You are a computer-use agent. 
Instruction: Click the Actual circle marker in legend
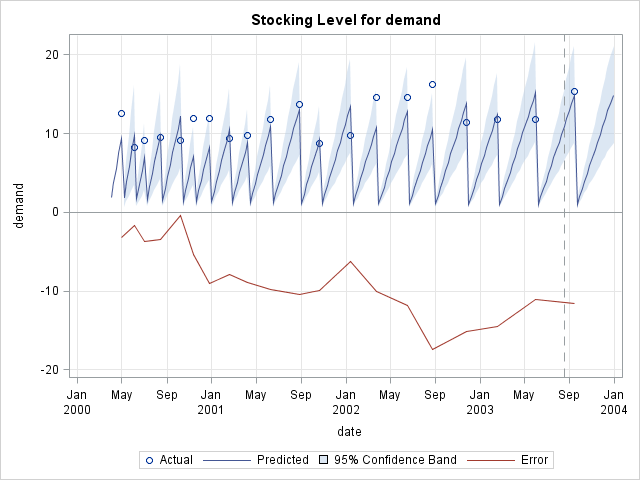pyautogui.click(x=149, y=460)
